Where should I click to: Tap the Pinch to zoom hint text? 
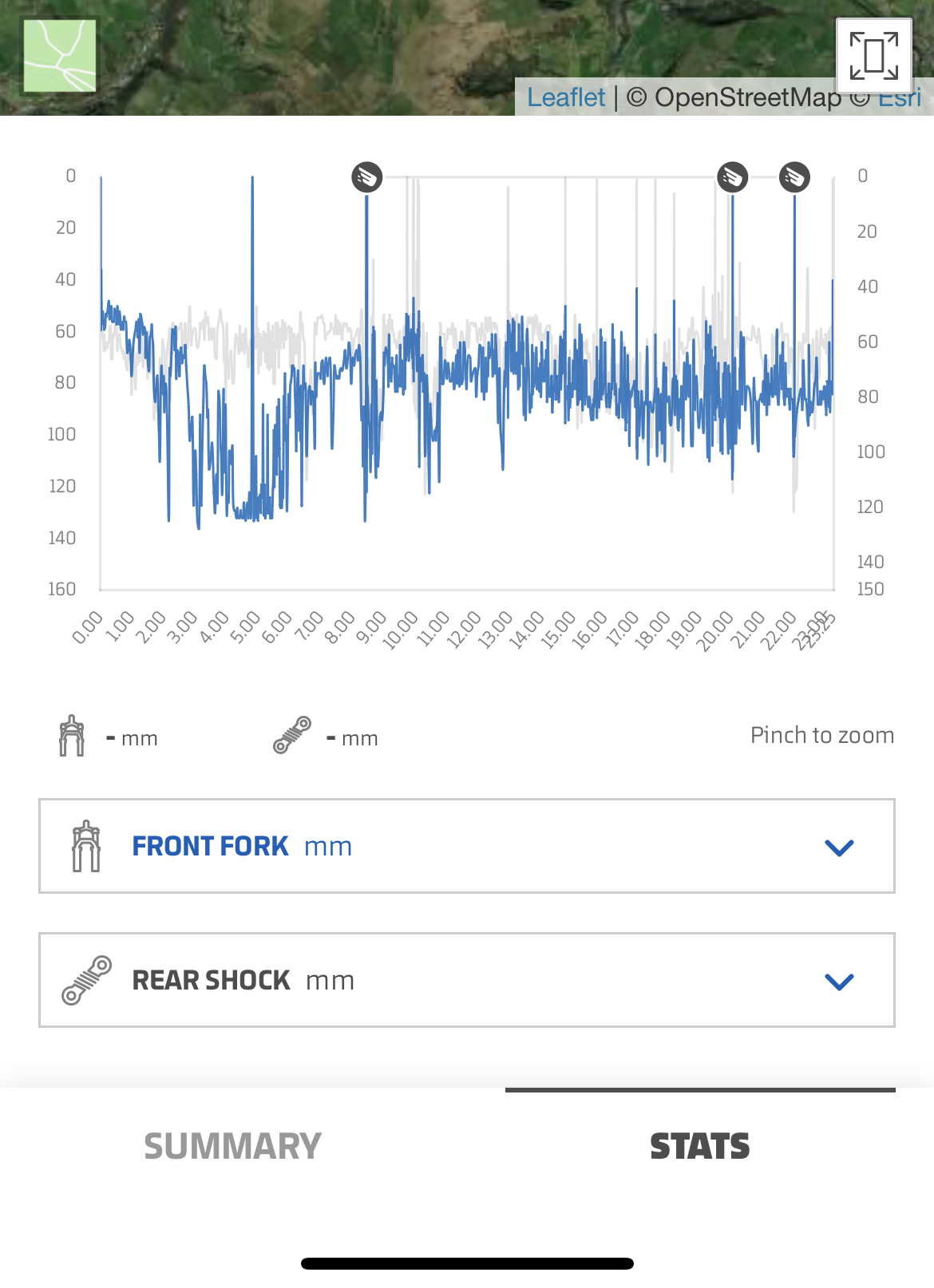click(x=821, y=735)
